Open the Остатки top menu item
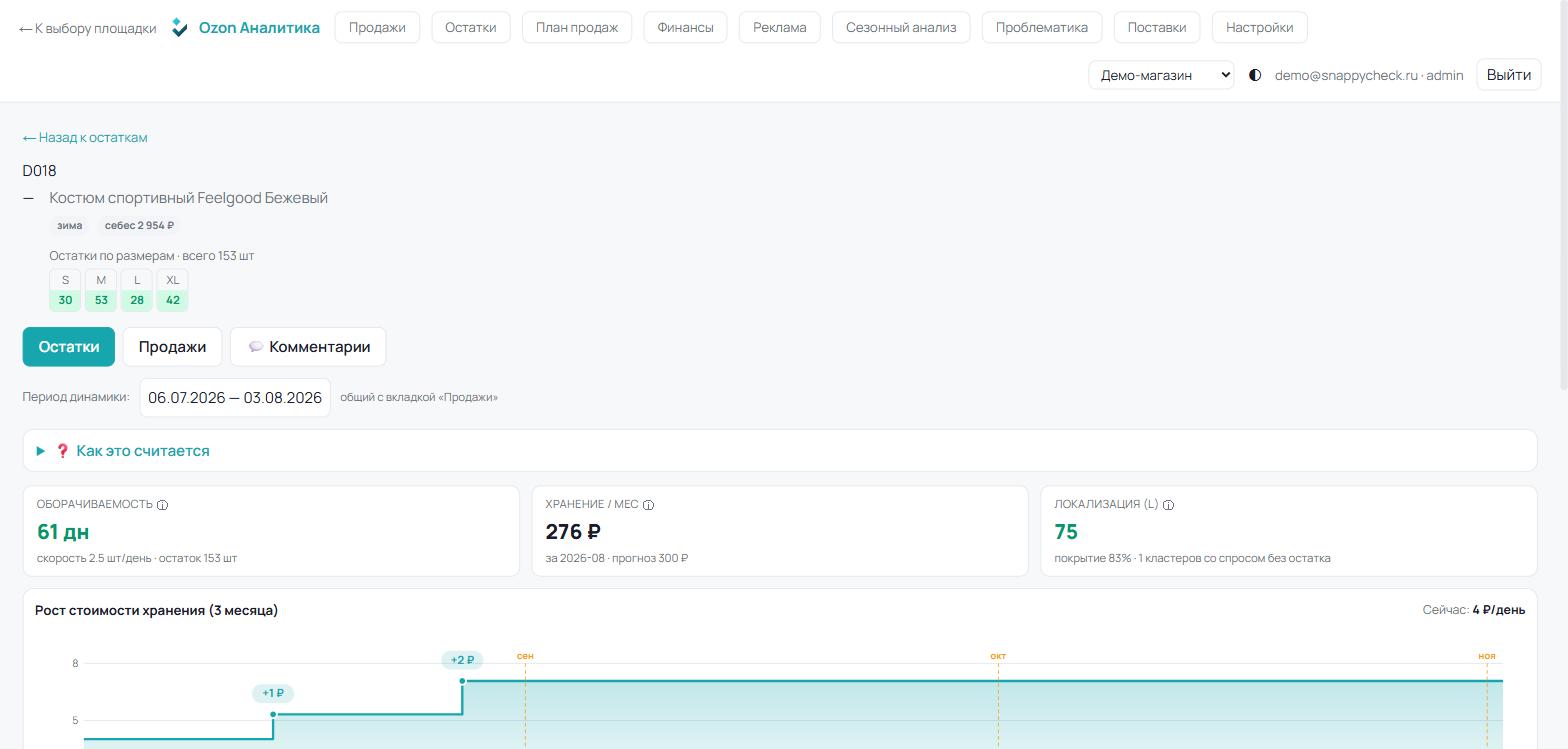 pos(471,27)
